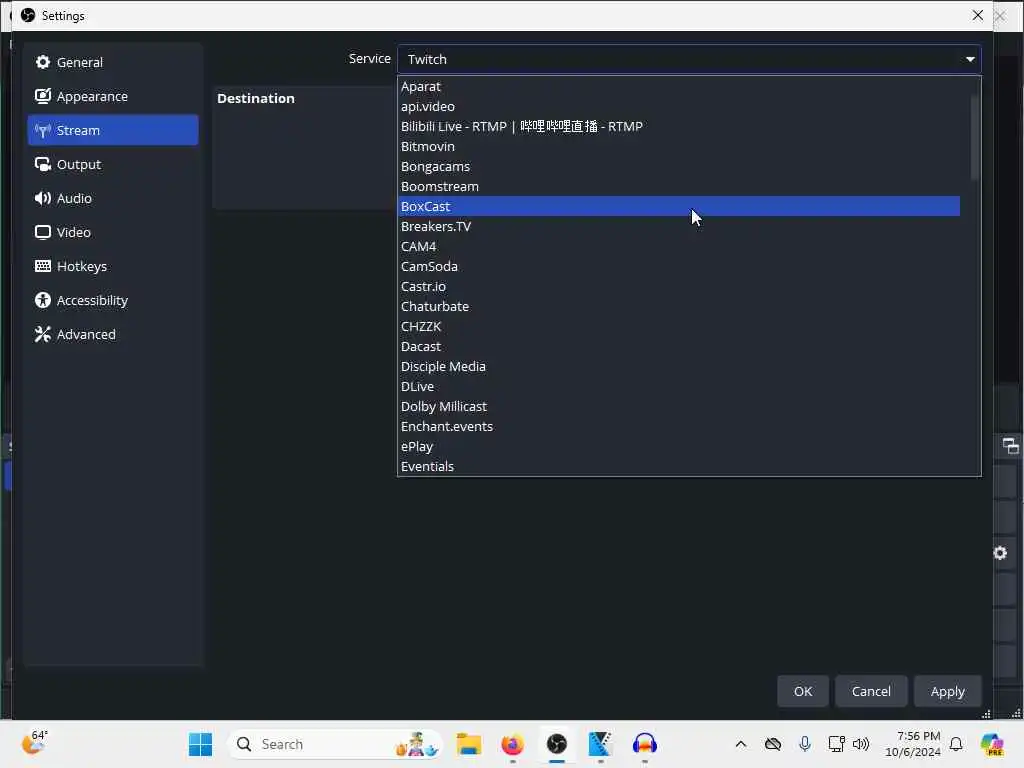Open network status tray icon
This screenshot has height=768, width=1024.
[837, 744]
